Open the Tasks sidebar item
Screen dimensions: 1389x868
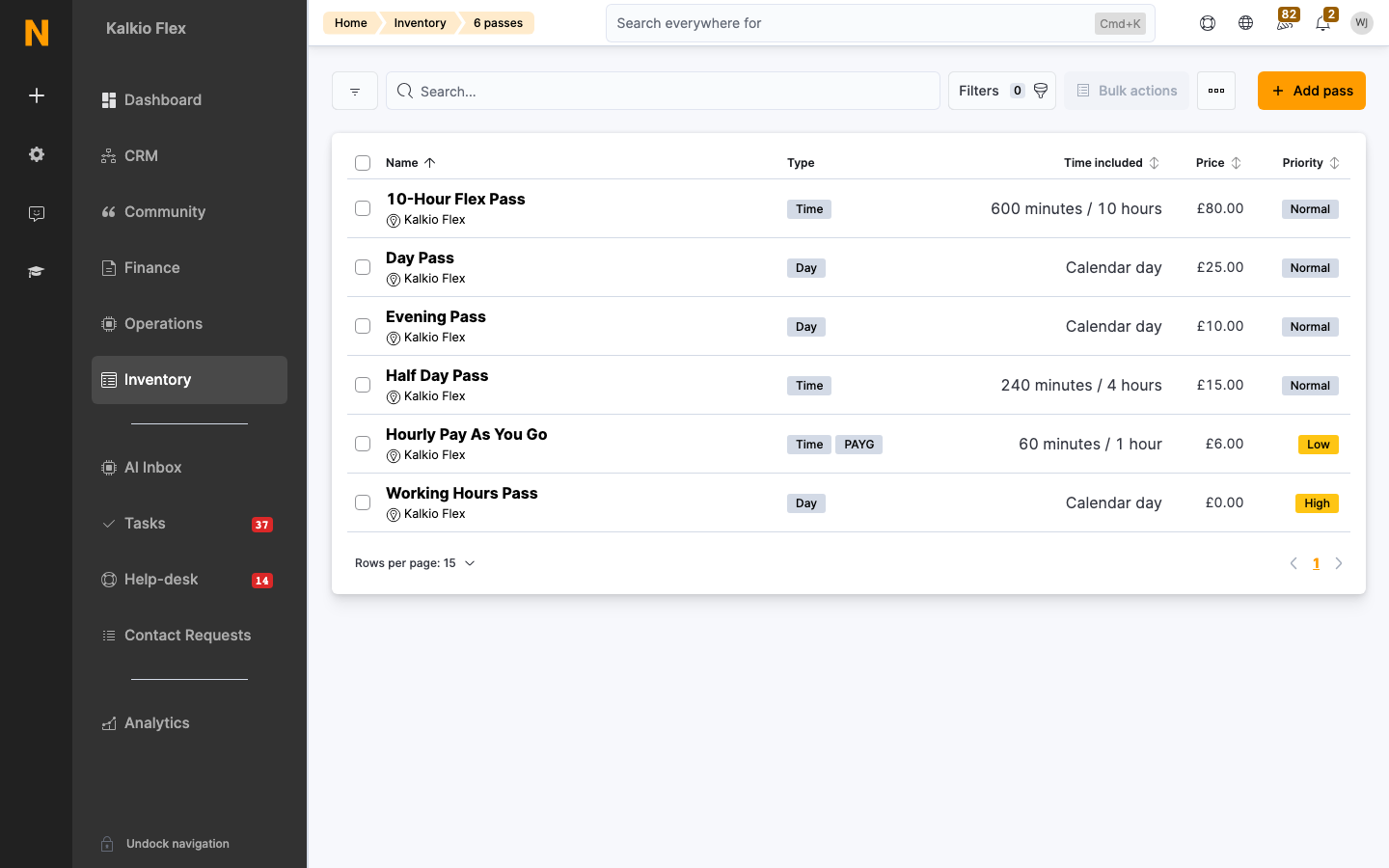coord(189,524)
